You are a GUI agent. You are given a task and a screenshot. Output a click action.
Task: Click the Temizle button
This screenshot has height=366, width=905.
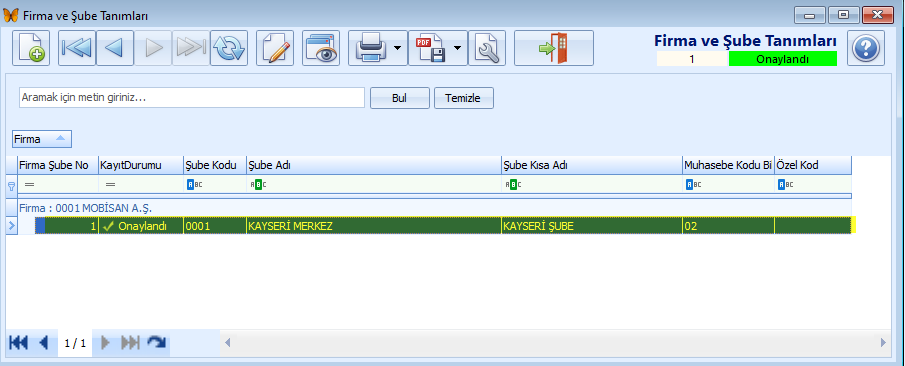(x=463, y=98)
